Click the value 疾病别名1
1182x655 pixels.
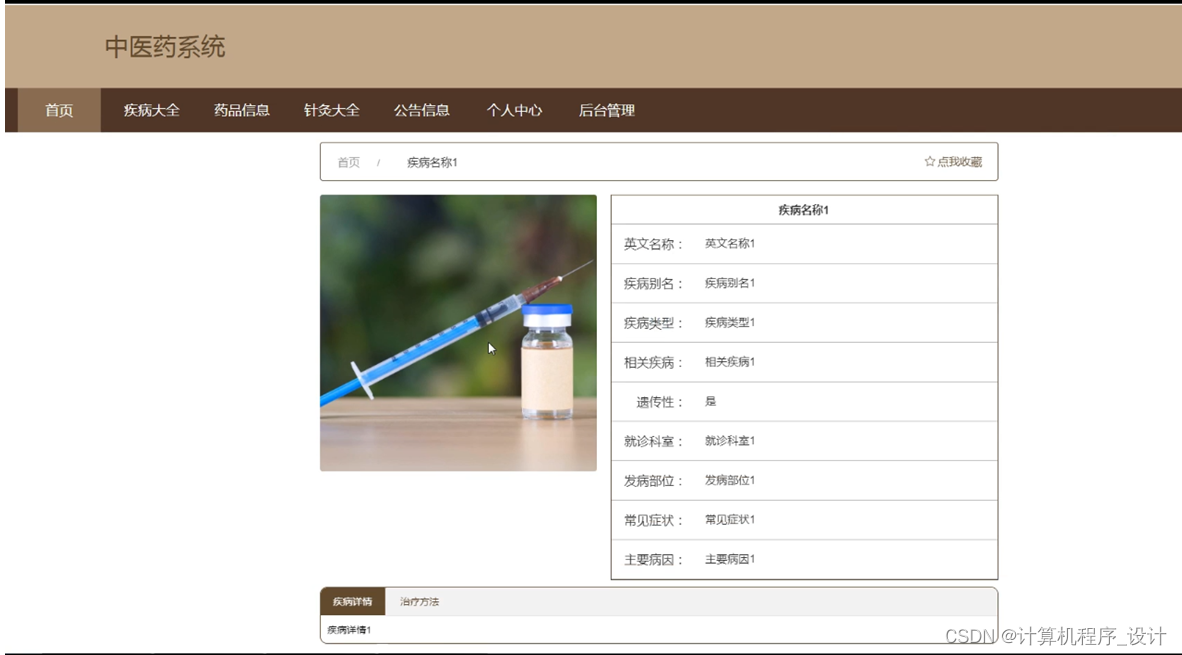730,283
